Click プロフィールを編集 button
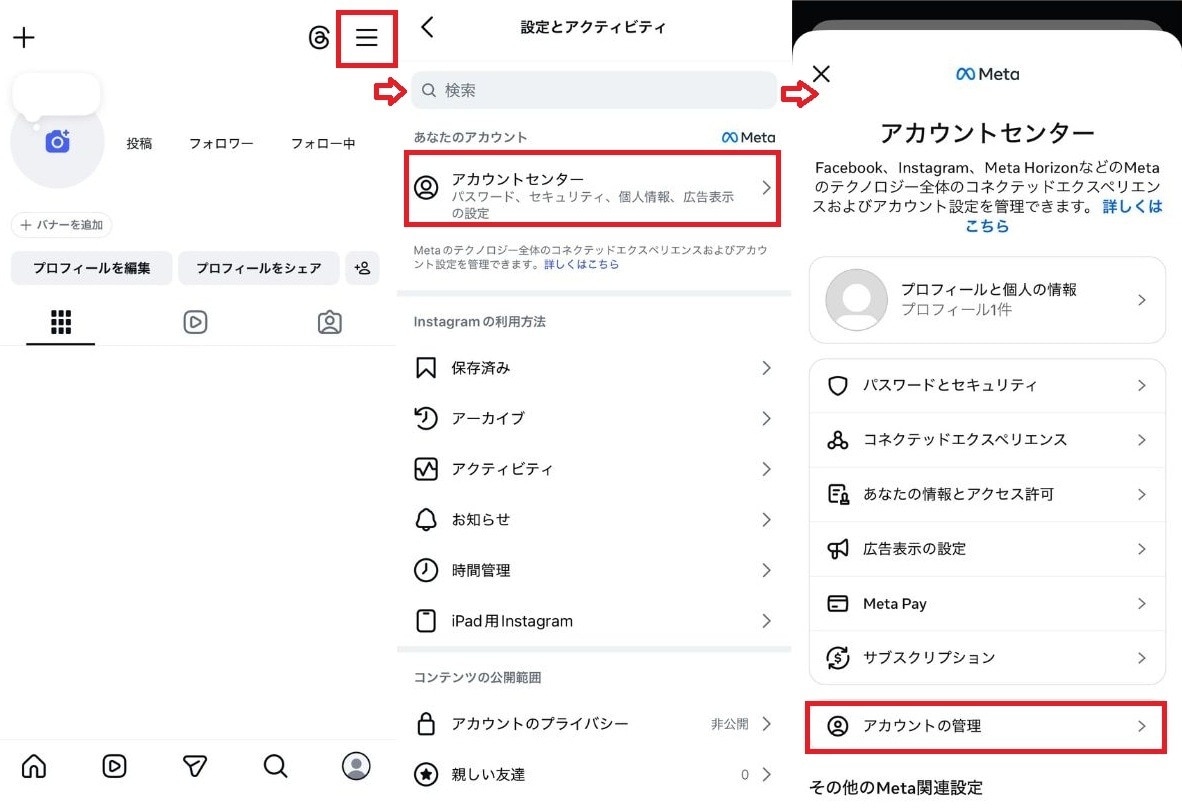Image resolution: width=1182 pixels, height=810 pixels. [x=91, y=267]
